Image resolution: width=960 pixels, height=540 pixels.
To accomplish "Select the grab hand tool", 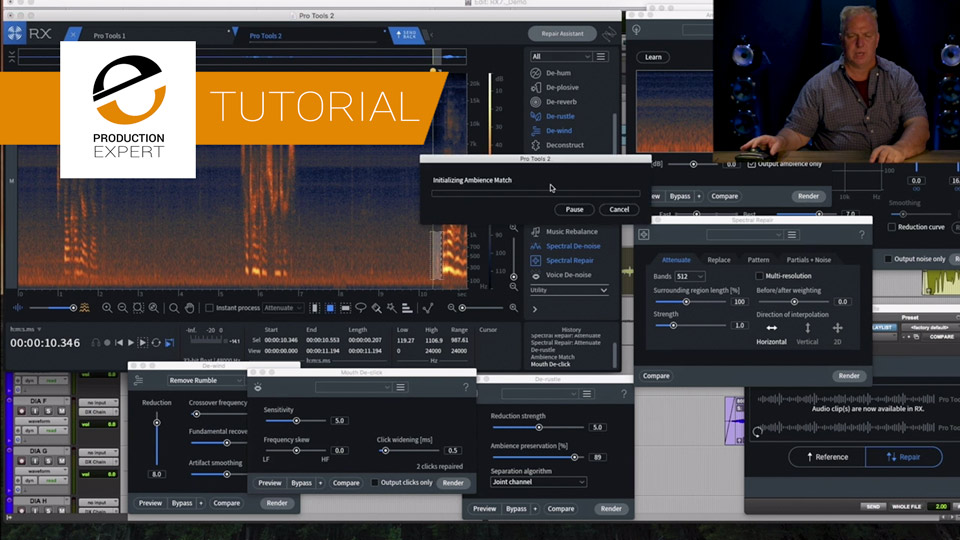I will point(190,308).
